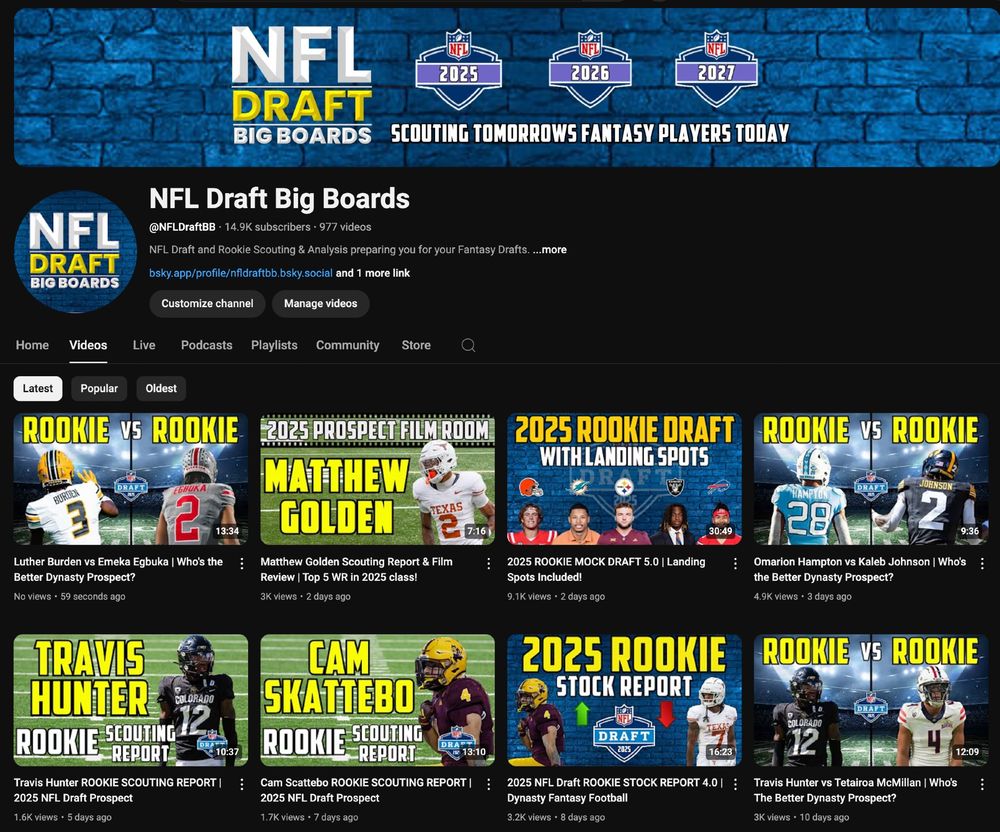
Task: Open options menu for Matthew Golden Scouting Report video
Action: (x=489, y=564)
